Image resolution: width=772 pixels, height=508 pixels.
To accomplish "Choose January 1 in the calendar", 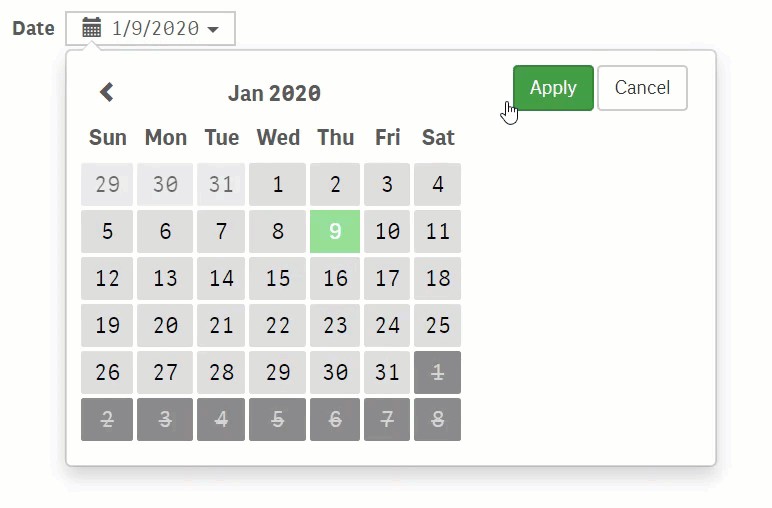I will tap(277, 184).
